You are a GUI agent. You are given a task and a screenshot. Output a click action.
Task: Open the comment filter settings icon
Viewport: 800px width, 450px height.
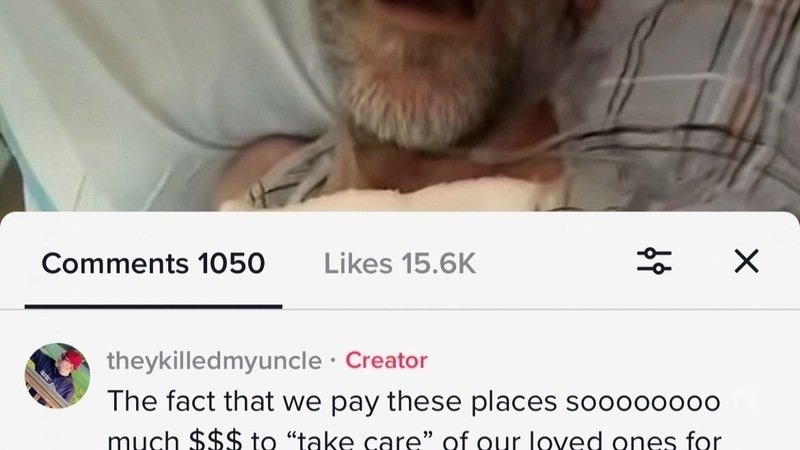click(654, 261)
